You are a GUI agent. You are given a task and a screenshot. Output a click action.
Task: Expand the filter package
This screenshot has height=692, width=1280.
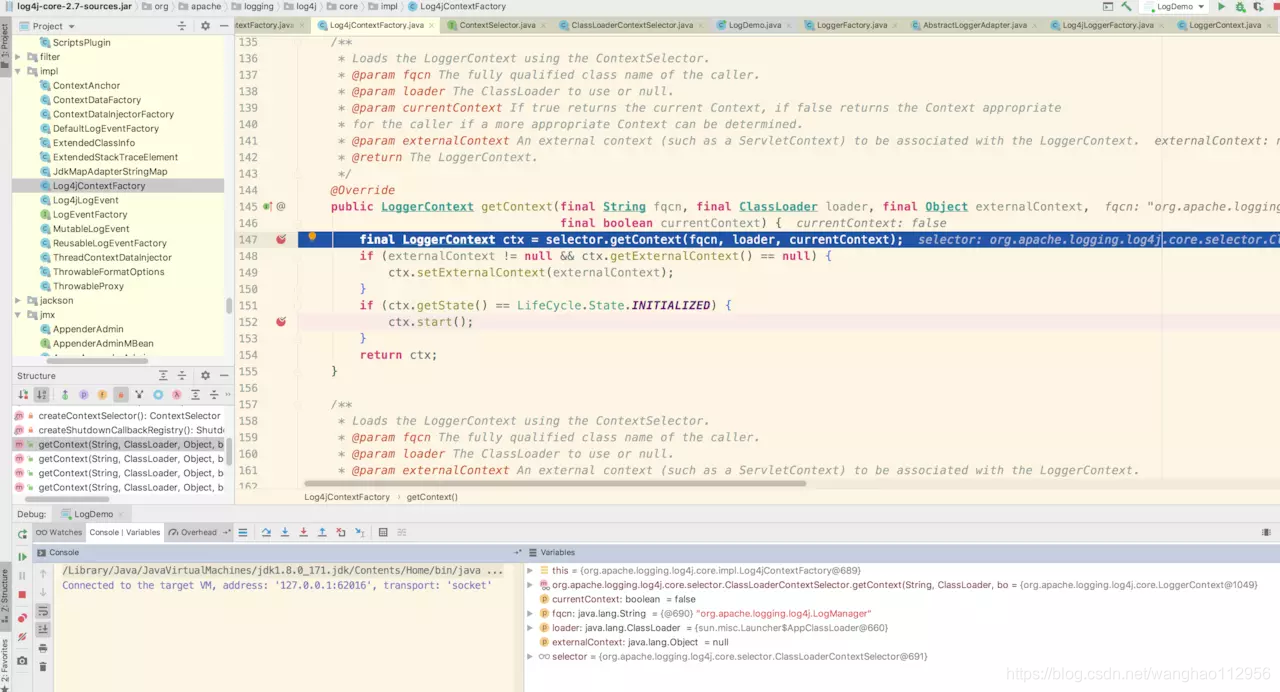(x=18, y=57)
